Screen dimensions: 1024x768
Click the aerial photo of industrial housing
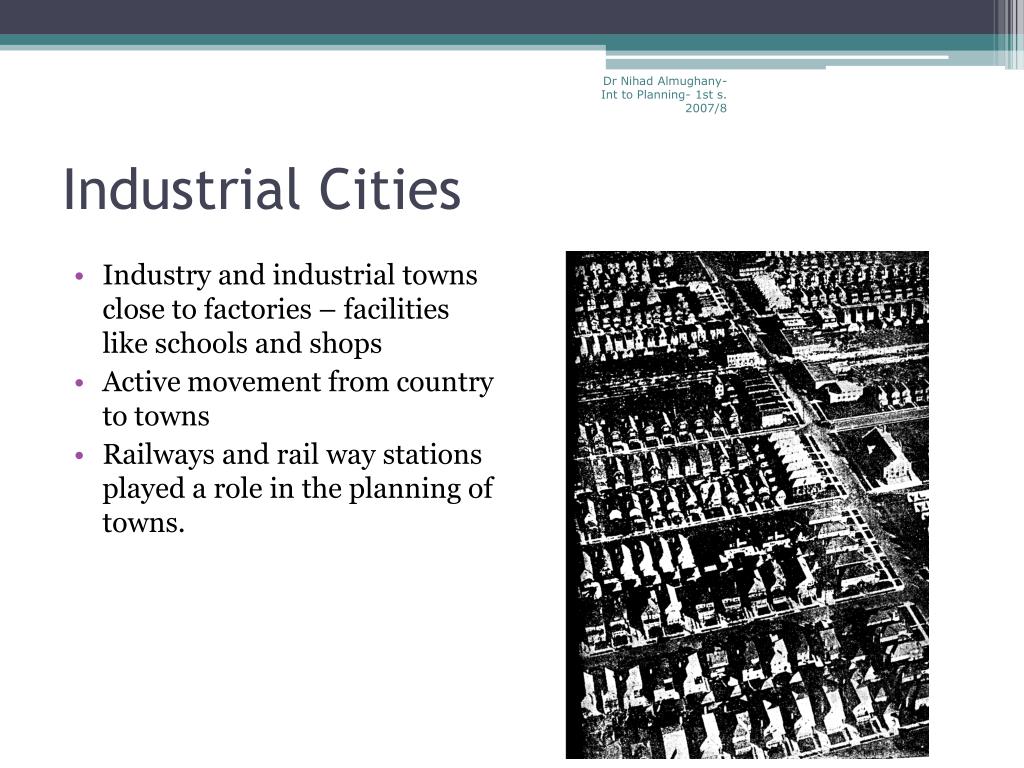click(x=747, y=504)
